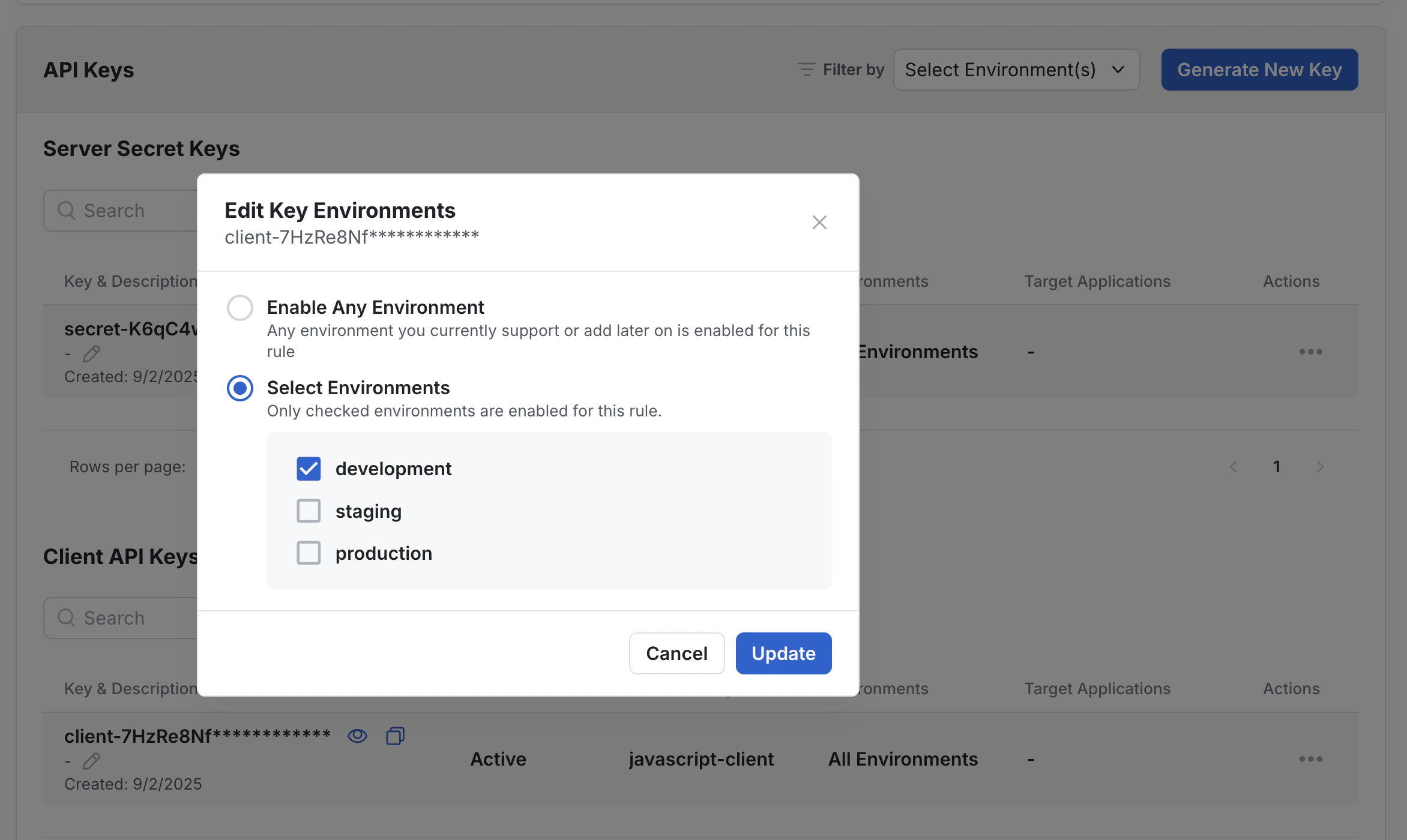Viewport: 1407px width, 840px height.
Task: Click the Filter by label
Action: 853,69
